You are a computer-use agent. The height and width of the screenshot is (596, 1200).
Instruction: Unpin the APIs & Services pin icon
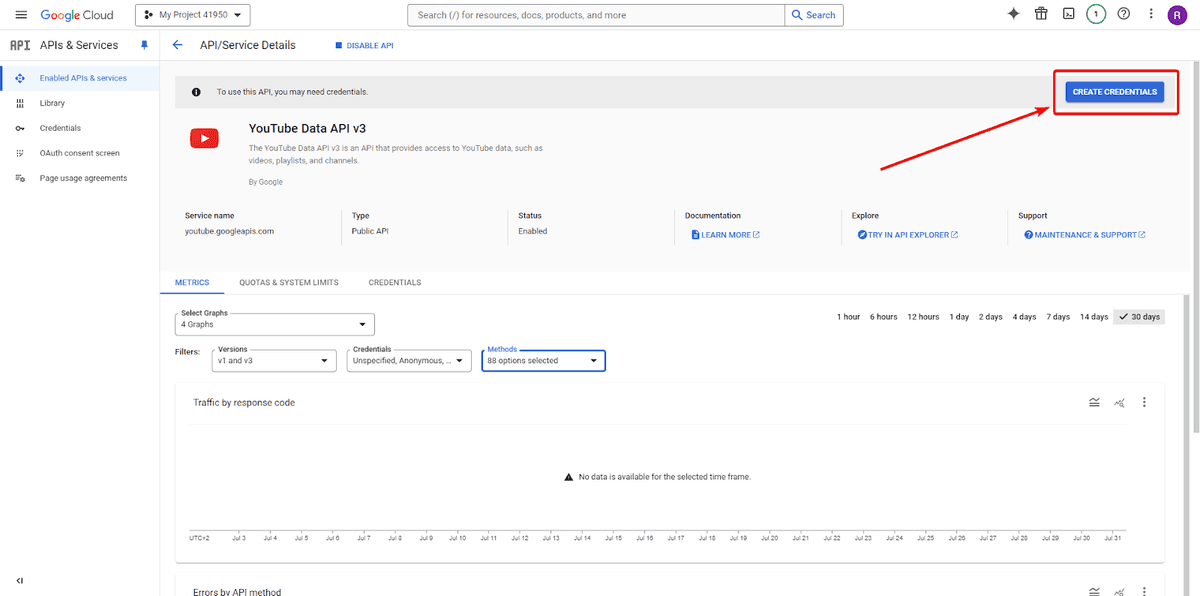[x=144, y=45]
